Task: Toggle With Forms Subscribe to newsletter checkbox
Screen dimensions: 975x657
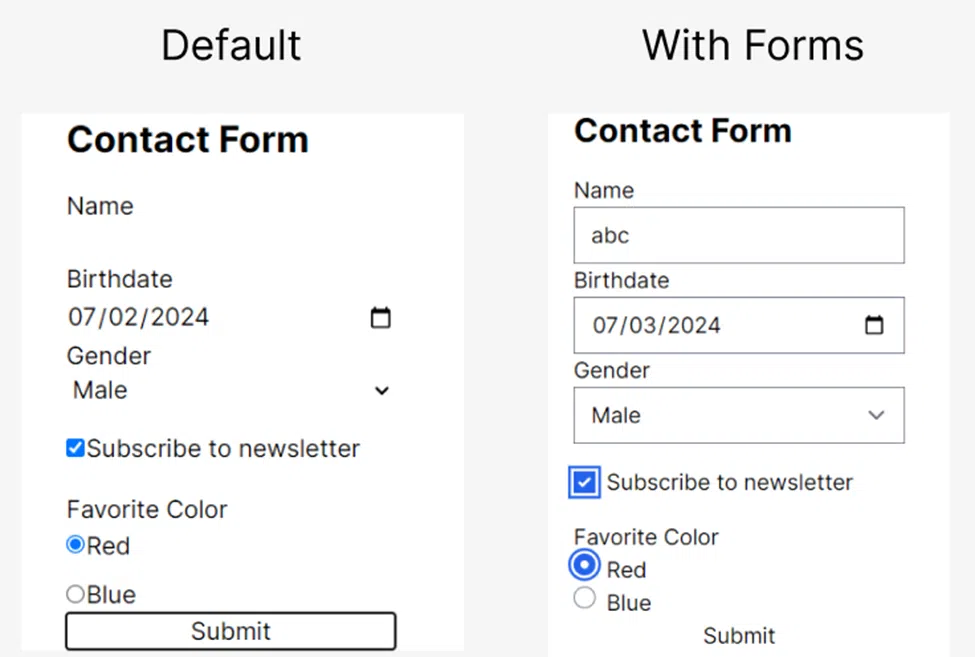Action: pyautogui.click(x=585, y=482)
